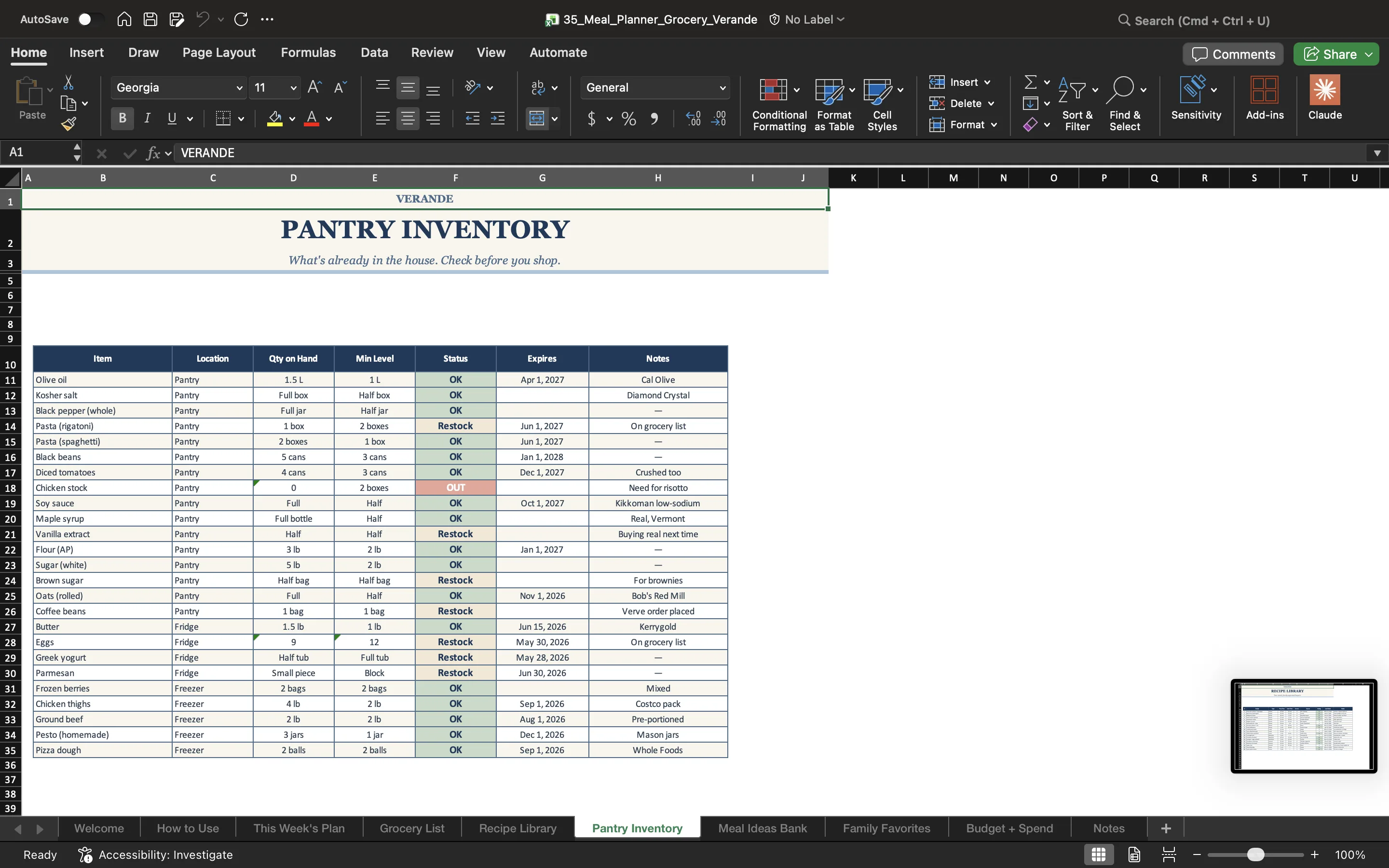
Task: Open the font name Georgia dropdown
Action: pyautogui.click(x=239, y=88)
